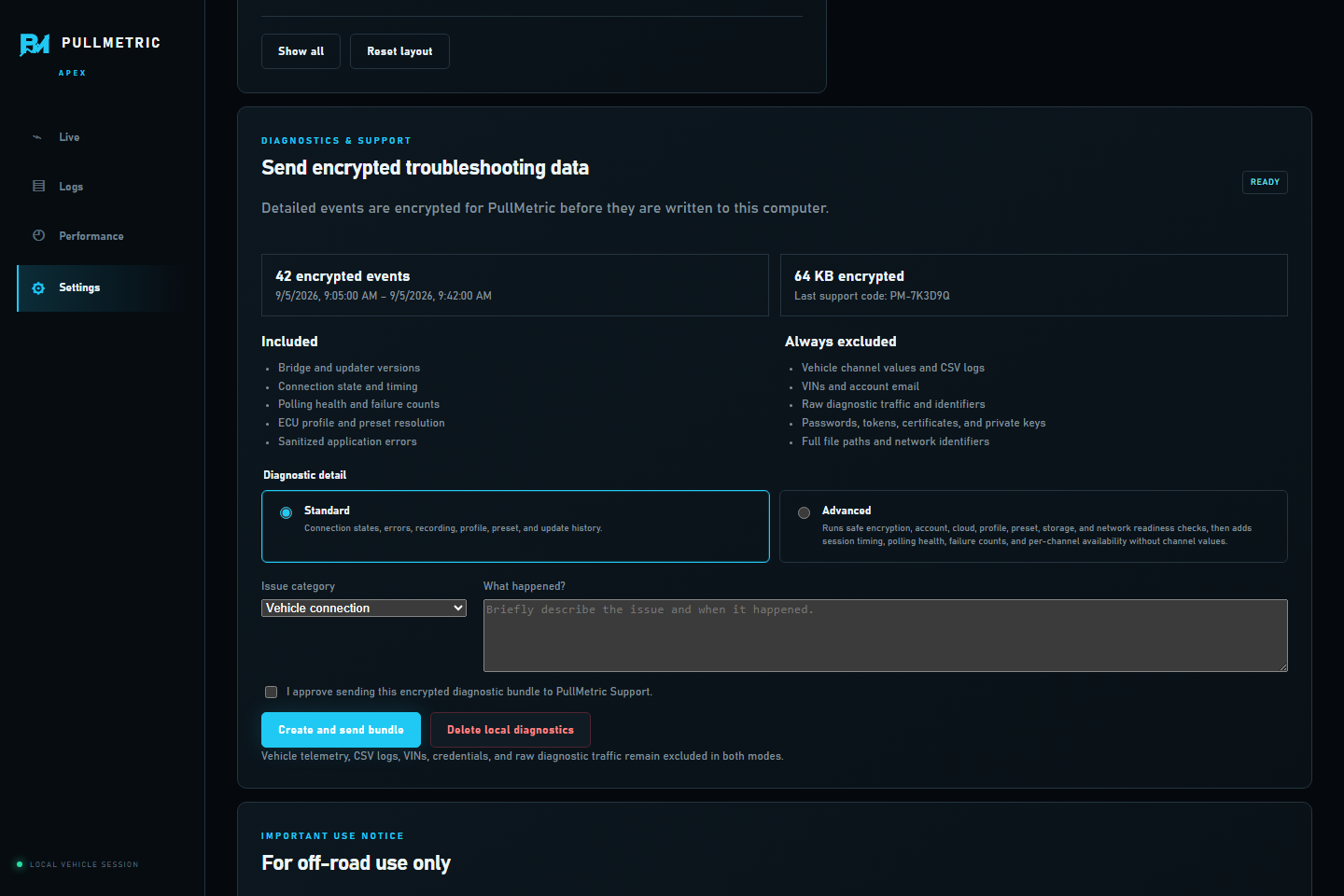Select Settings in the sidebar
Image resolution: width=1344 pixels, height=896 pixels.
point(101,287)
